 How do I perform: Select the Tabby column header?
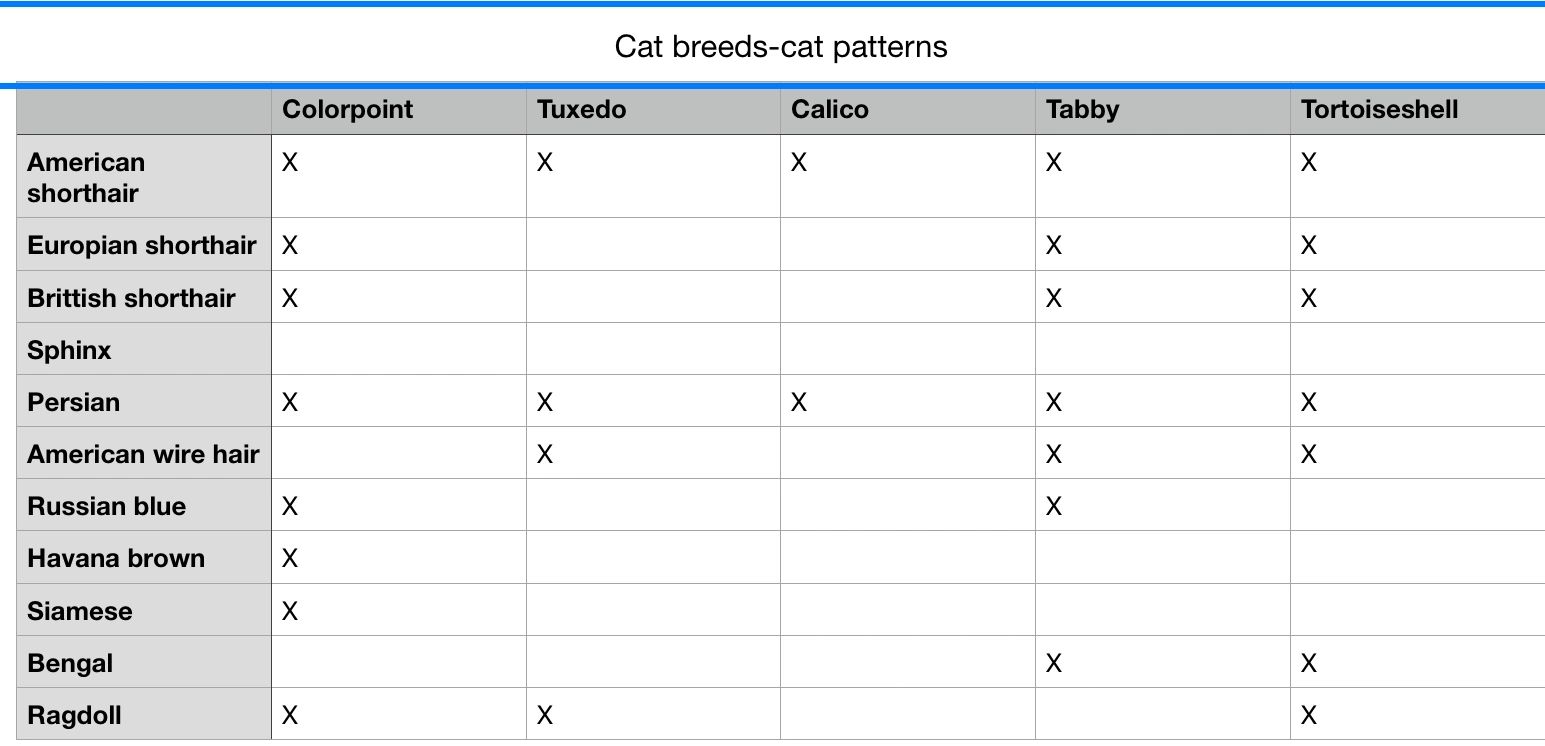tap(1082, 110)
